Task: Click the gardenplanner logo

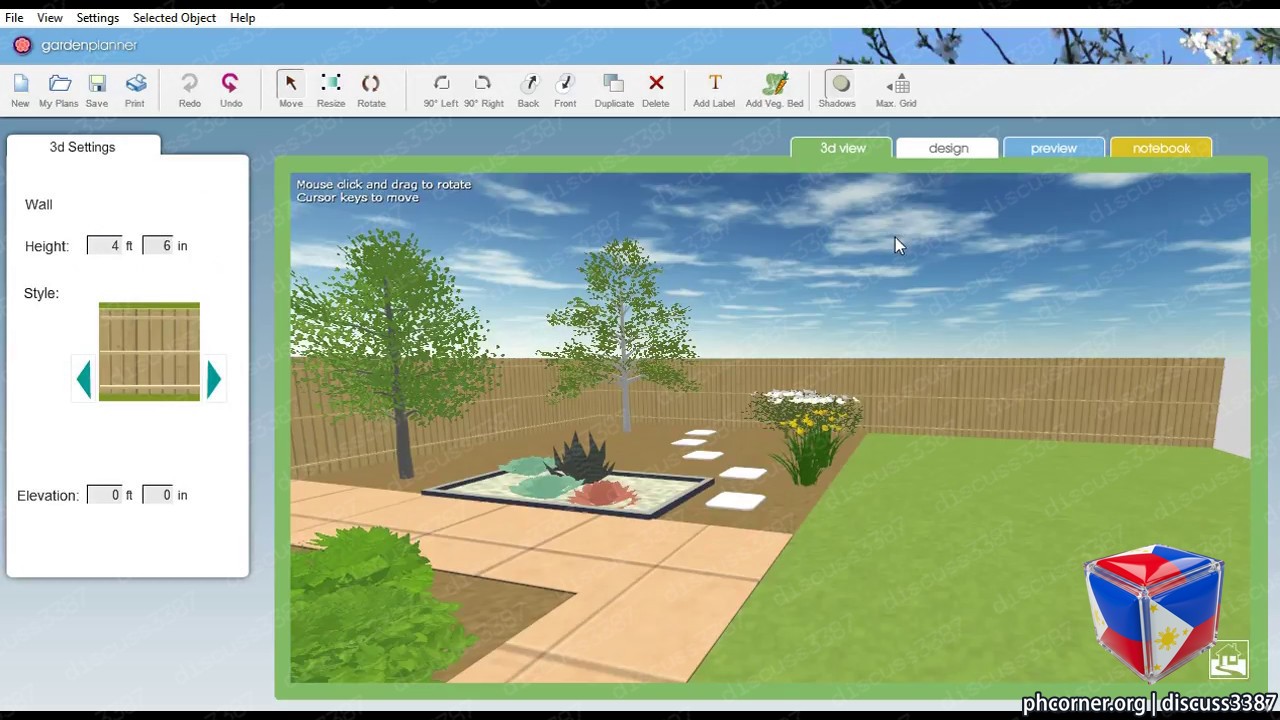Action: tap(75, 45)
